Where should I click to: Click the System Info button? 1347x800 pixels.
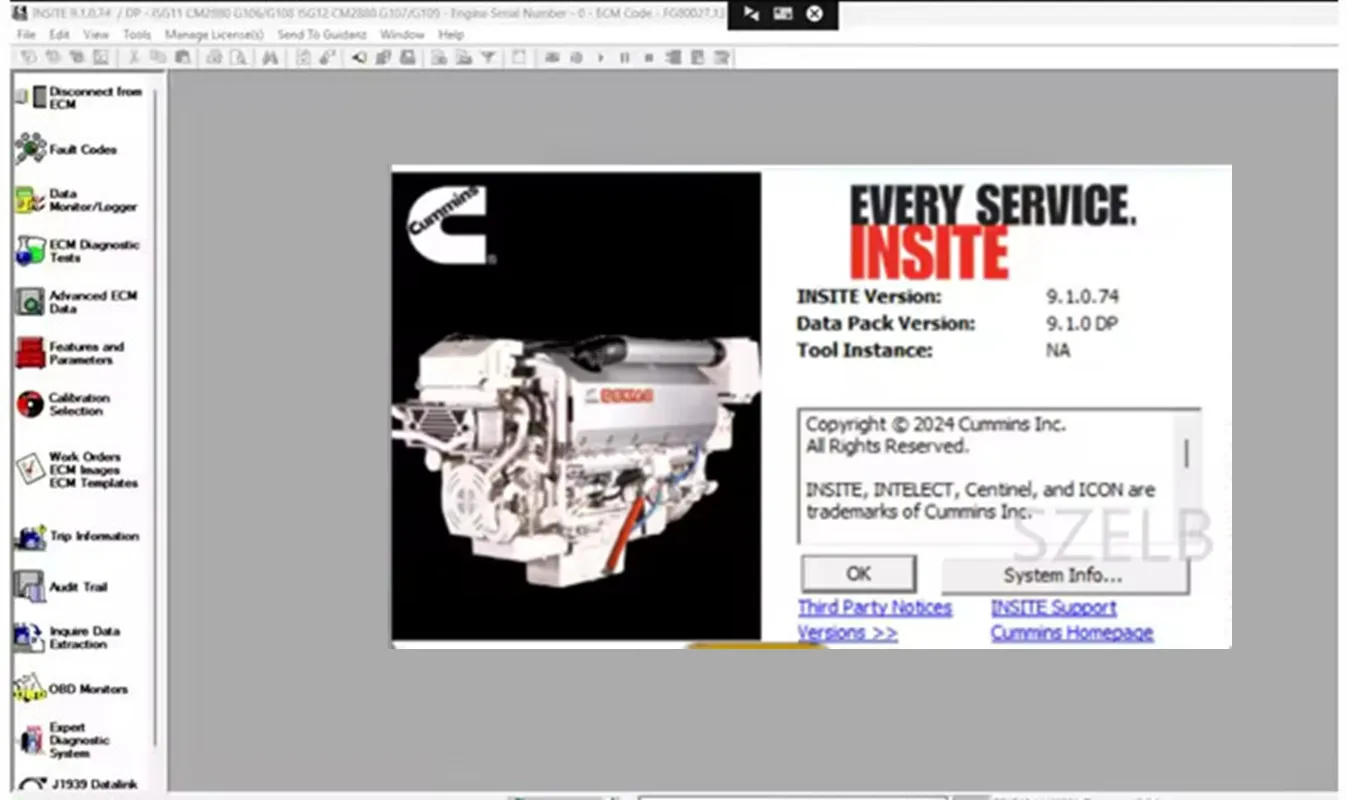tap(1061, 575)
